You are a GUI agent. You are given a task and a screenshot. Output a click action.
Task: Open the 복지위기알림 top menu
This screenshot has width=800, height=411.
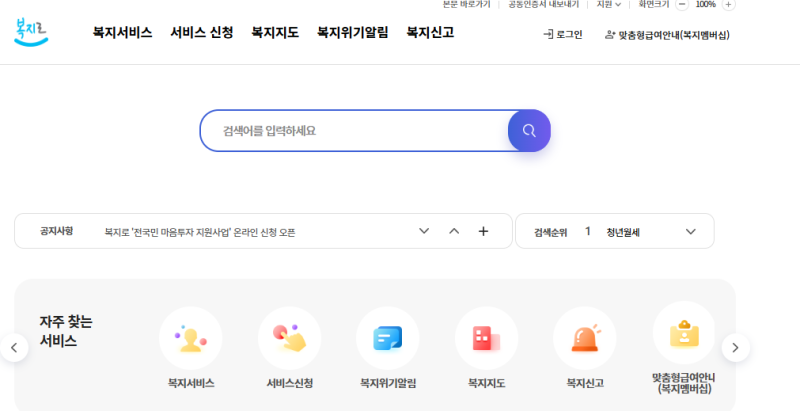click(x=353, y=33)
